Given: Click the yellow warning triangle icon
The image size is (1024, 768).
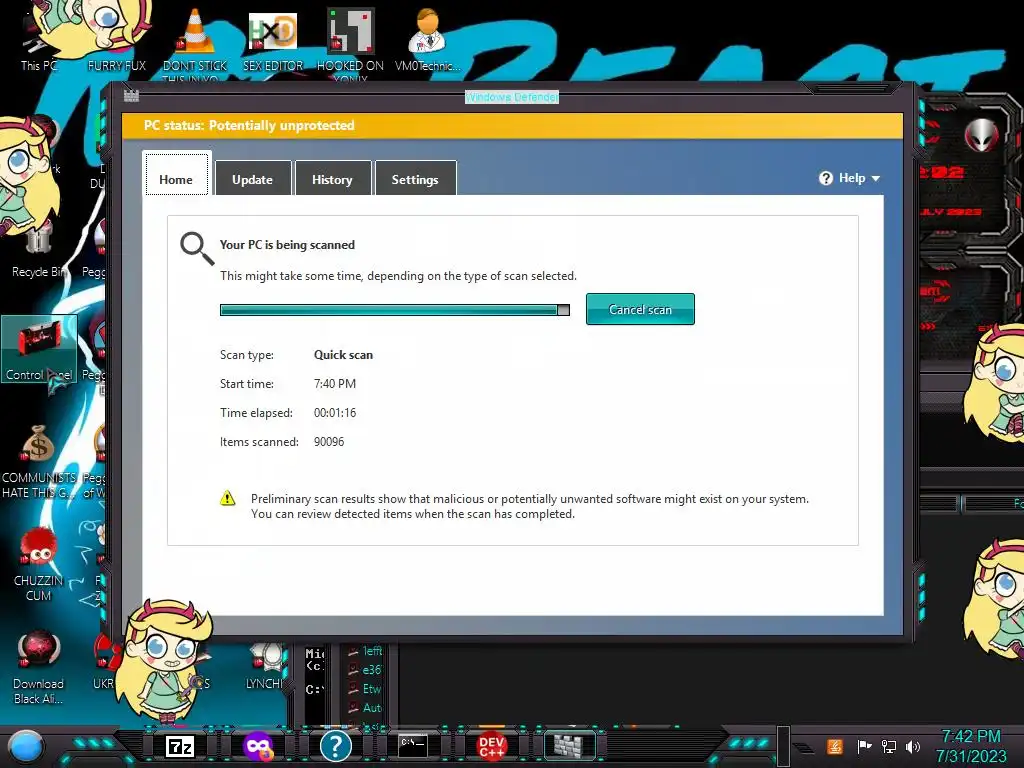Looking at the screenshot, I should click(x=227, y=498).
